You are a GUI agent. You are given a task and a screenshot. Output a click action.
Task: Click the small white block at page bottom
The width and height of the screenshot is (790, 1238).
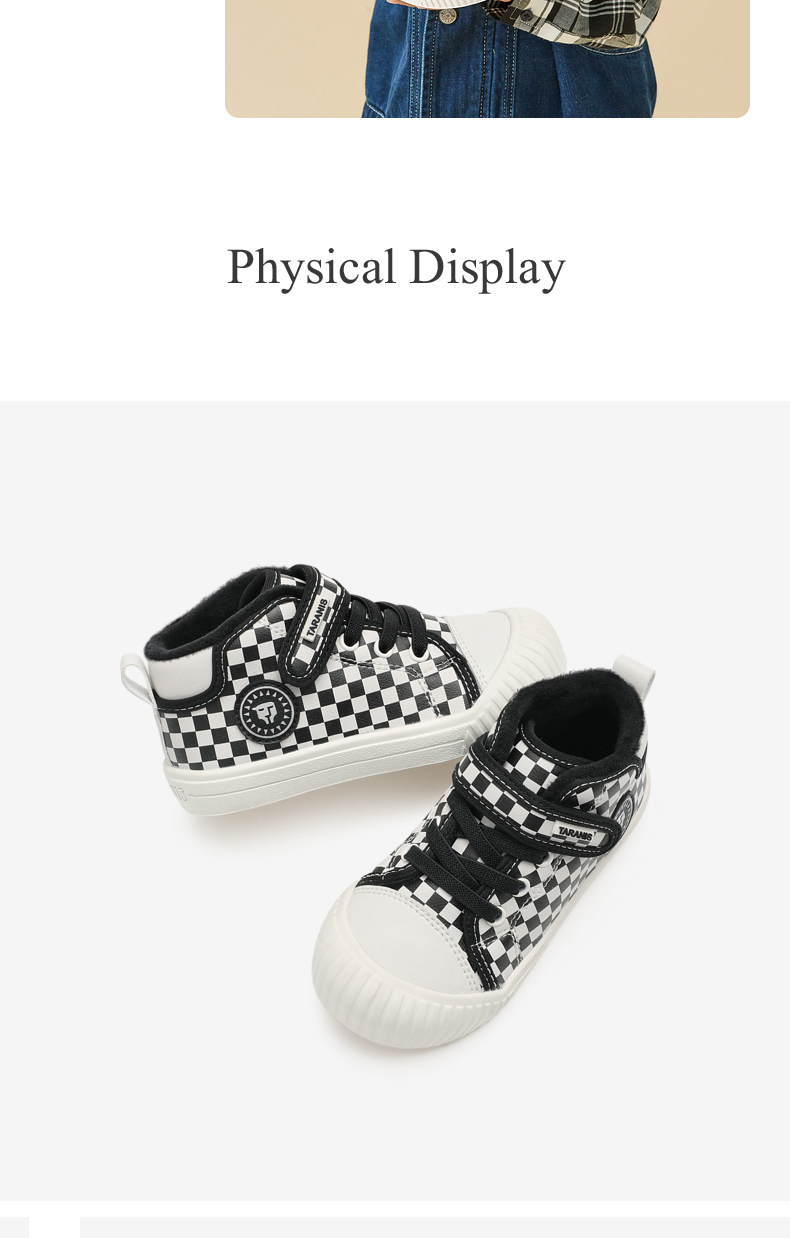click(x=54, y=1227)
